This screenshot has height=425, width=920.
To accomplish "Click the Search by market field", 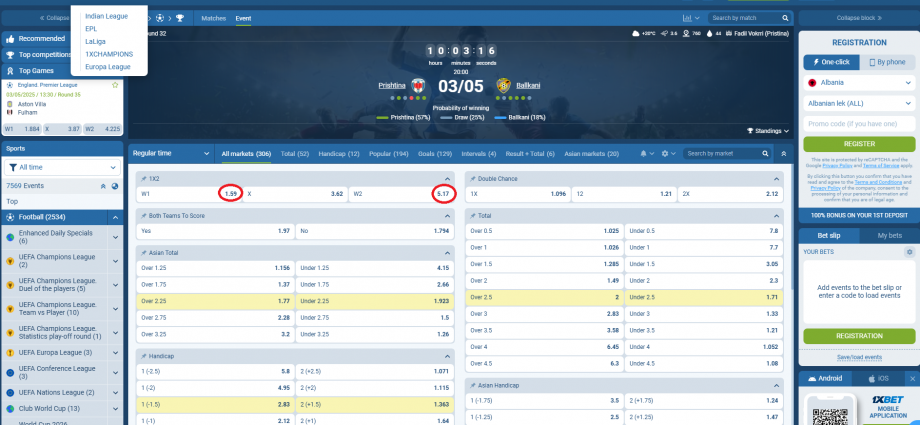I will click(723, 154).
